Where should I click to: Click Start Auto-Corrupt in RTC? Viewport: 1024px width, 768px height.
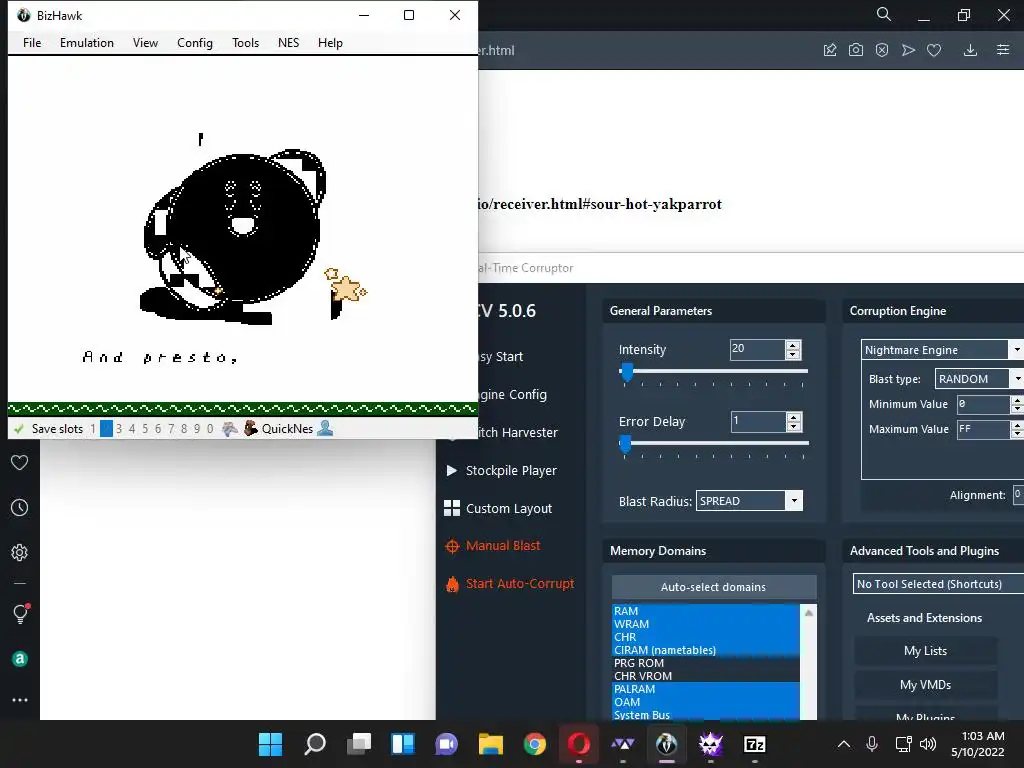510,583
